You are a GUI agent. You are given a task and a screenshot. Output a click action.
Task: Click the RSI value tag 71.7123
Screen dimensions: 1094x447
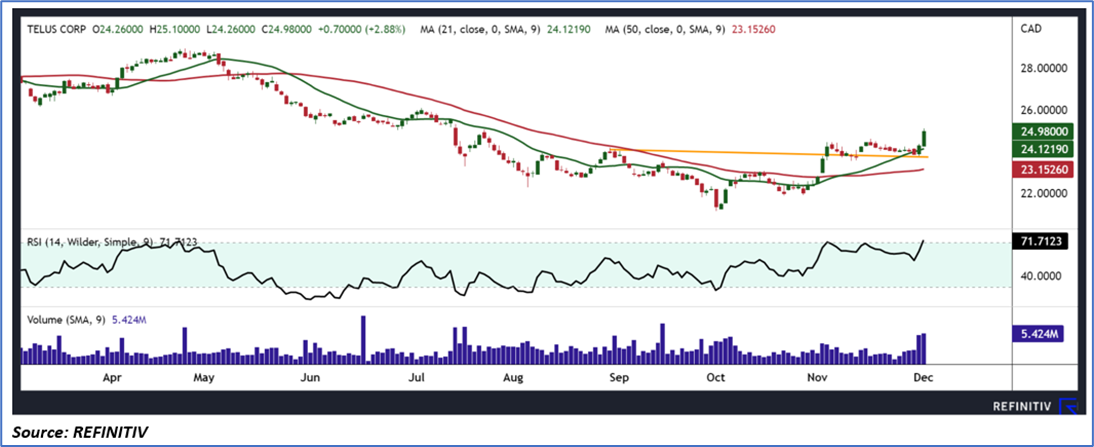tap(1042, 242)
